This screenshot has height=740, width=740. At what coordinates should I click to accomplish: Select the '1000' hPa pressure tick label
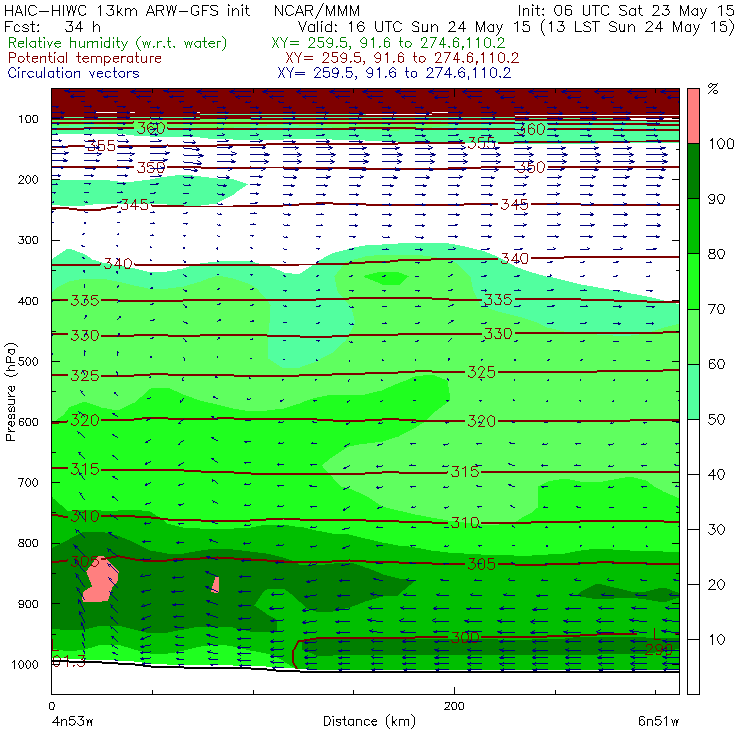coord(25,664)
